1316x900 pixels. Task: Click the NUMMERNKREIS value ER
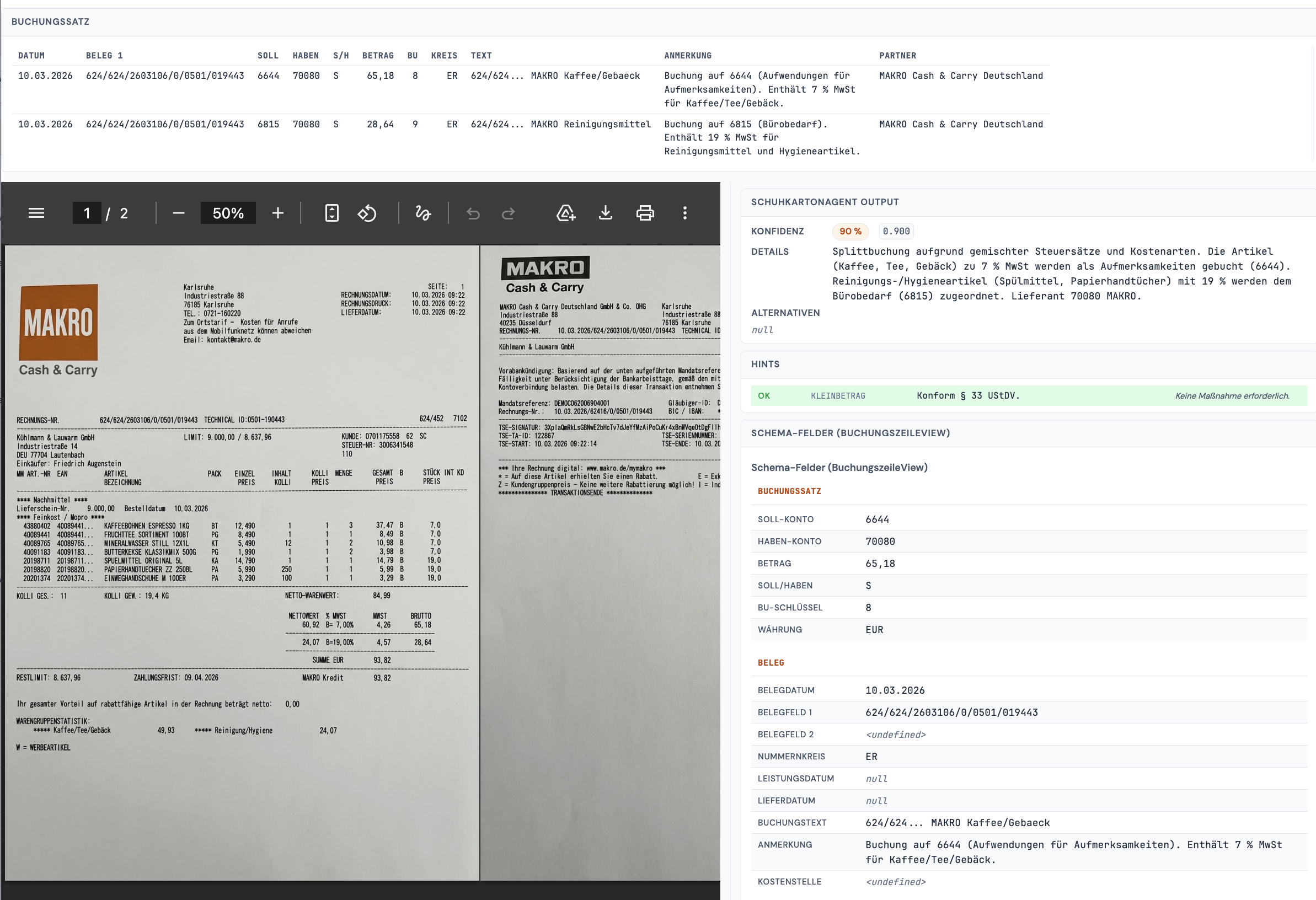(871, 756)
